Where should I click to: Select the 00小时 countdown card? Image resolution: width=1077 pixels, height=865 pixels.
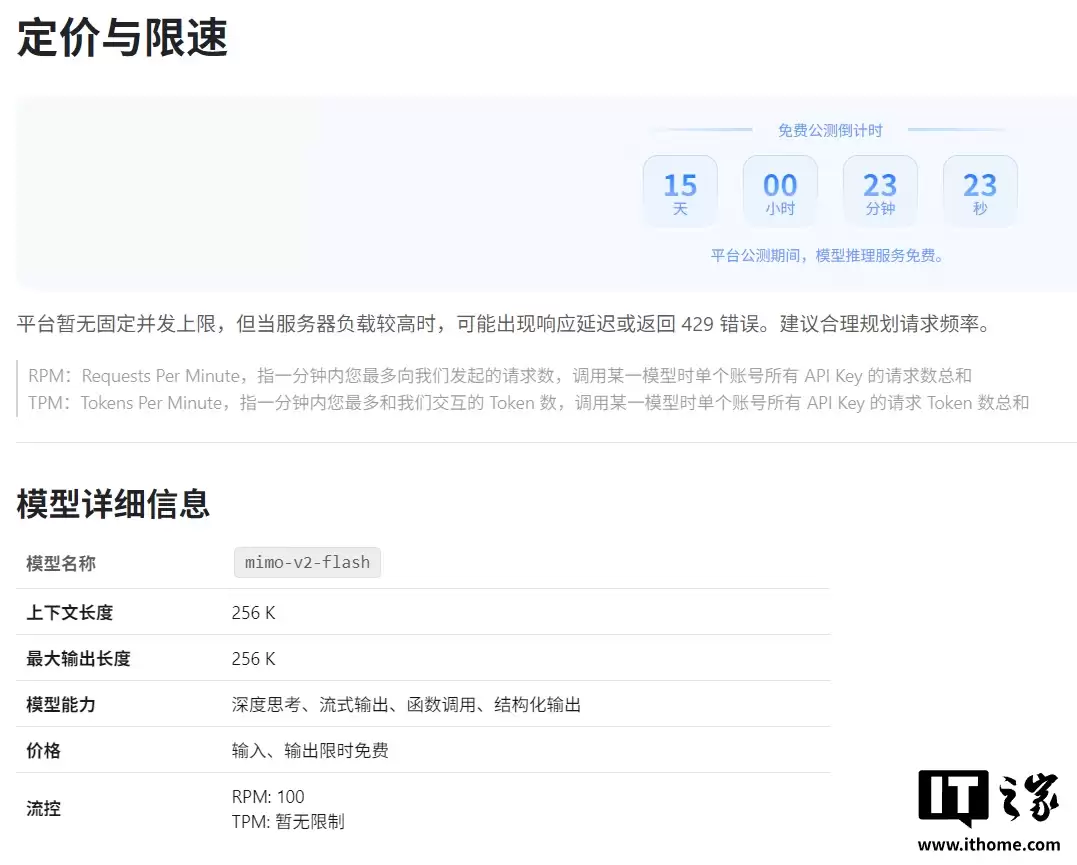point(780,190)
